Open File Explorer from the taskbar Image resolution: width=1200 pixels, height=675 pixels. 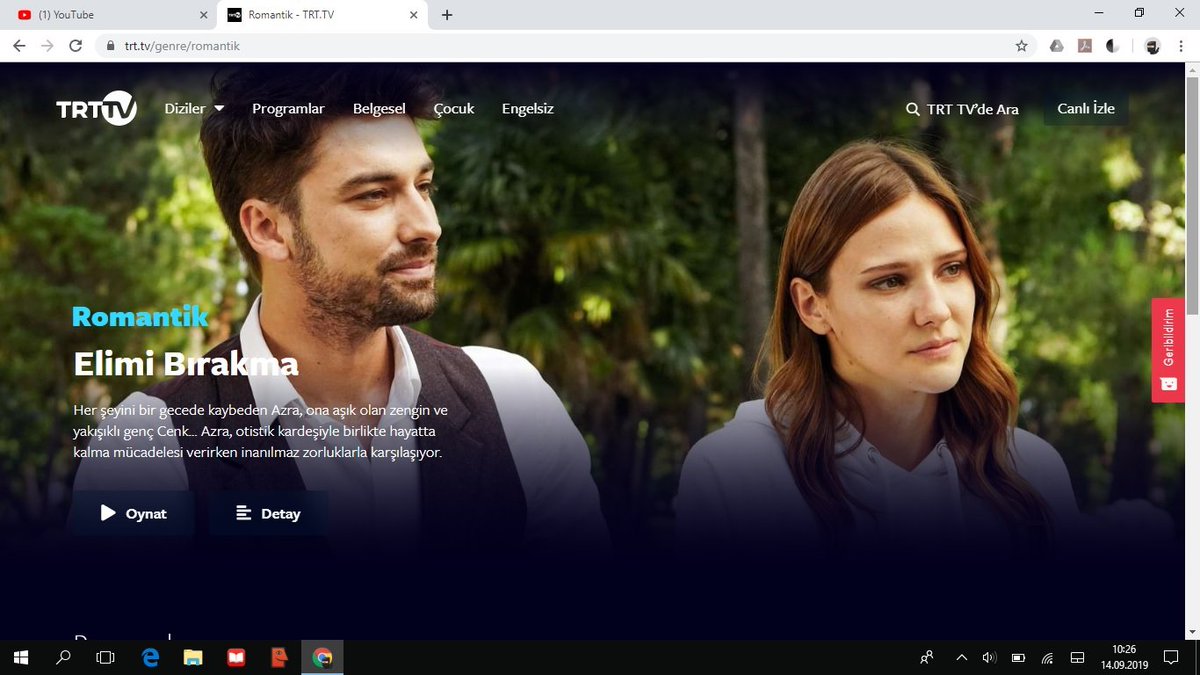tap(193, 657)
